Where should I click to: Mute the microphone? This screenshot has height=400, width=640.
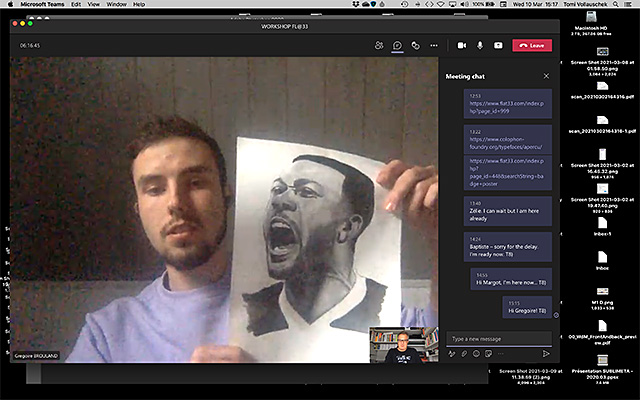click(480, 45)
